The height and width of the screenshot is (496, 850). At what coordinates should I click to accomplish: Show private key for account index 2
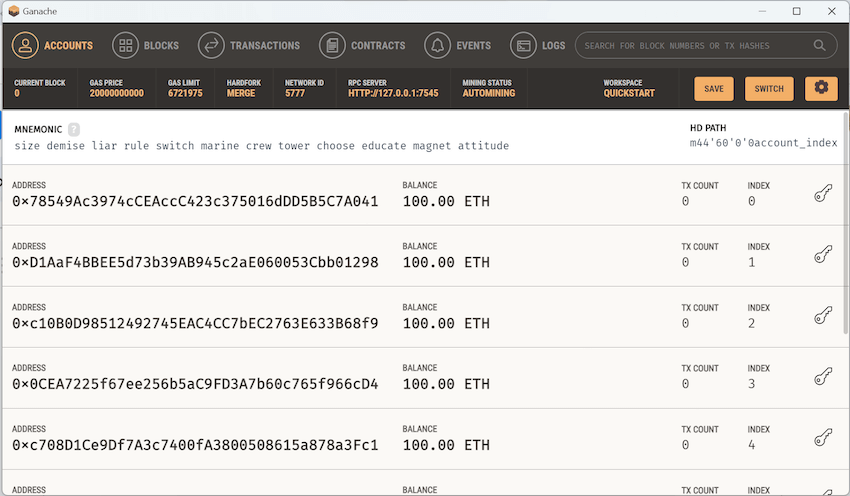(823, 315)
